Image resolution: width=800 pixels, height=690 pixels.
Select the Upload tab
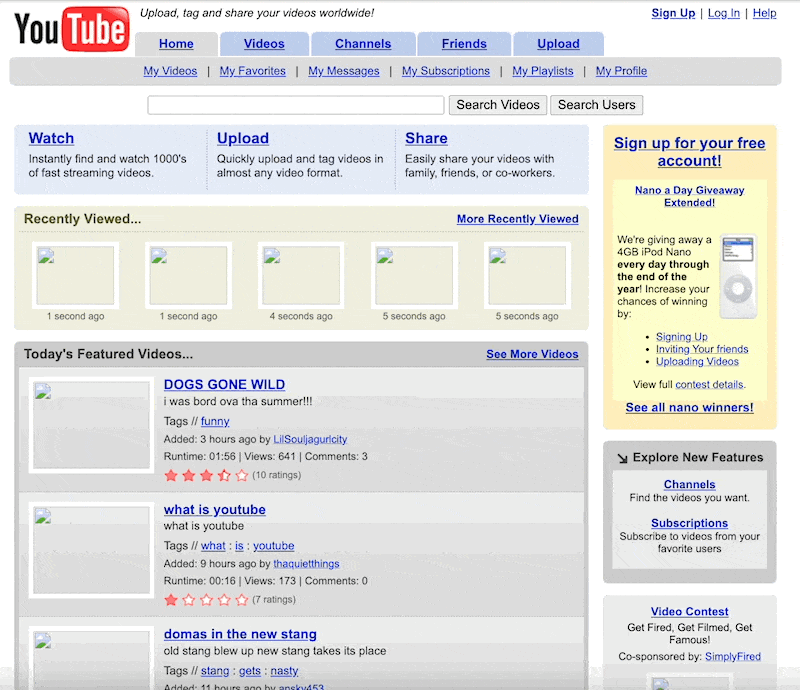click(x=558, y=44)
